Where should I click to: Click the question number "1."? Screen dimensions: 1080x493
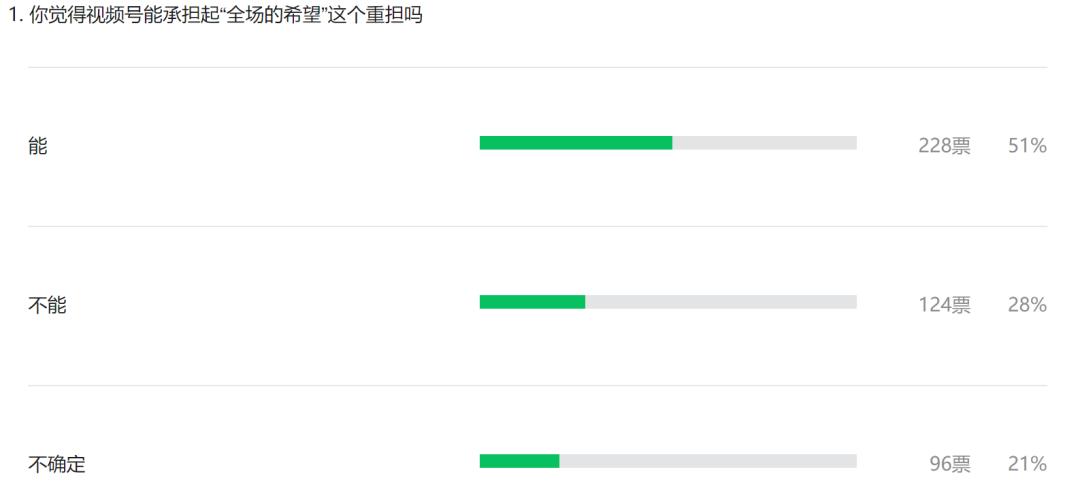coord(14,17)
